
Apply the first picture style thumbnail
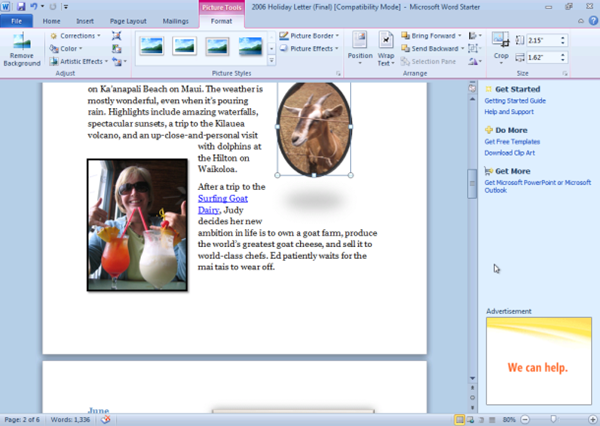[x=152, y=45]
